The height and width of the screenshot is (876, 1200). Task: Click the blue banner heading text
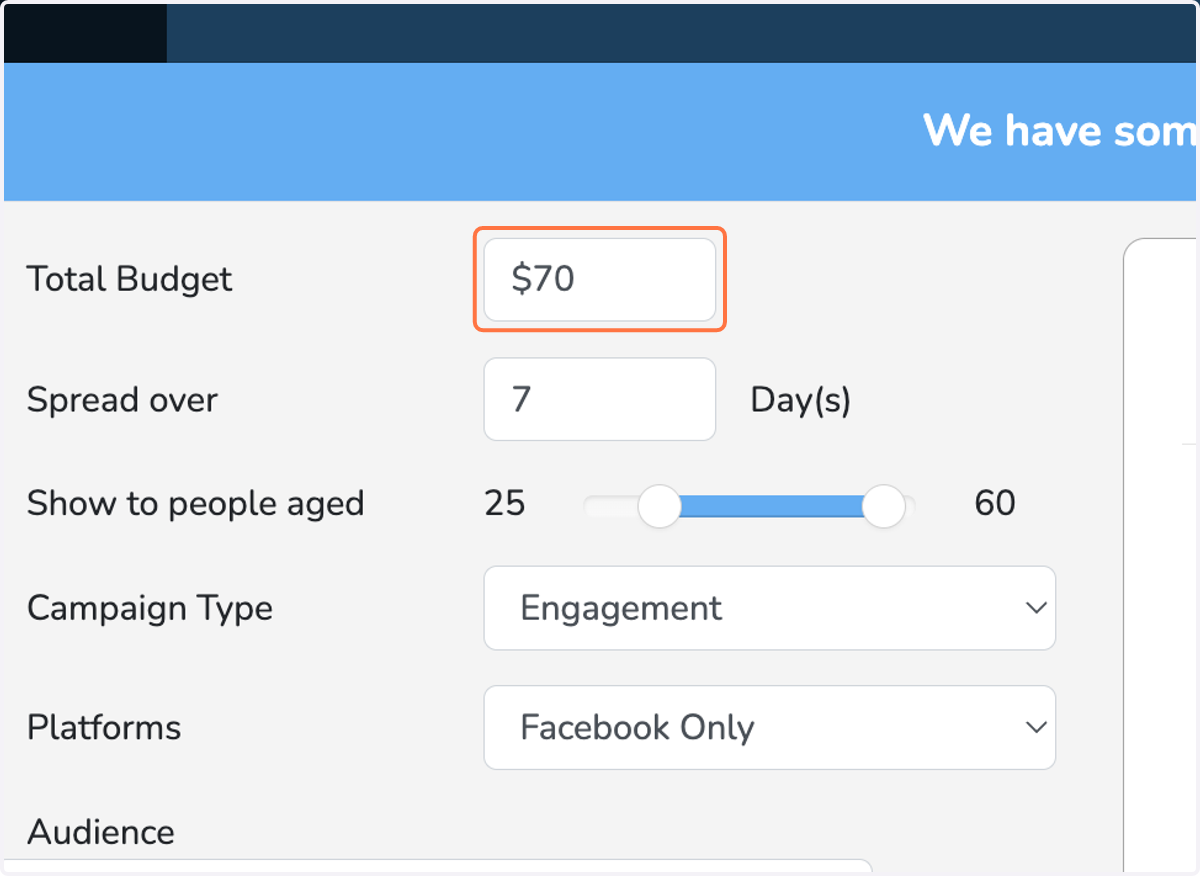(x=1060, y=130)
